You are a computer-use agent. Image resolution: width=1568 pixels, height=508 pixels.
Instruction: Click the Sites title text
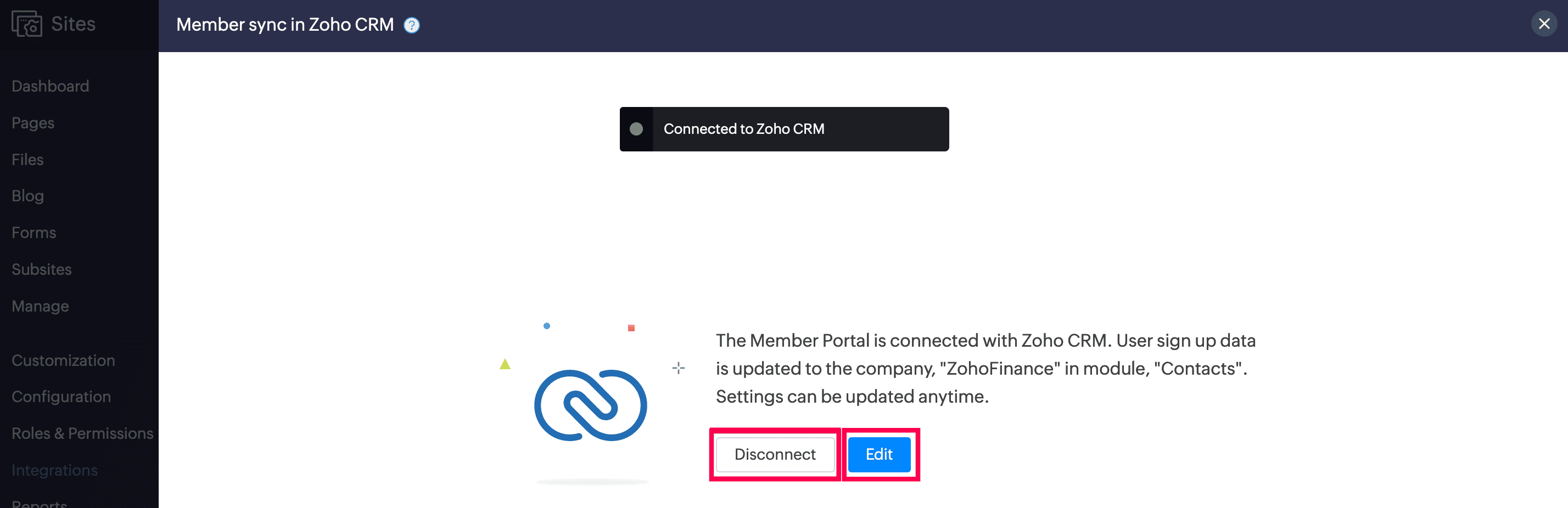pos(73,24)
